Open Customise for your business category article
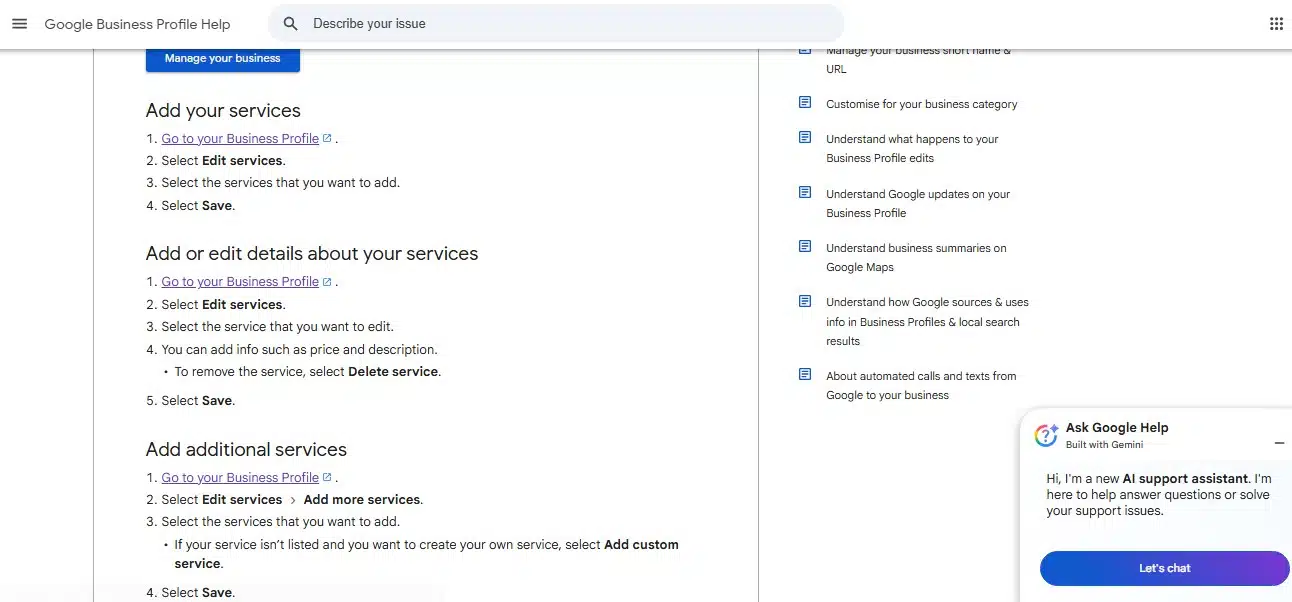This screenshot has width=1292, height=602. [921, 104]
